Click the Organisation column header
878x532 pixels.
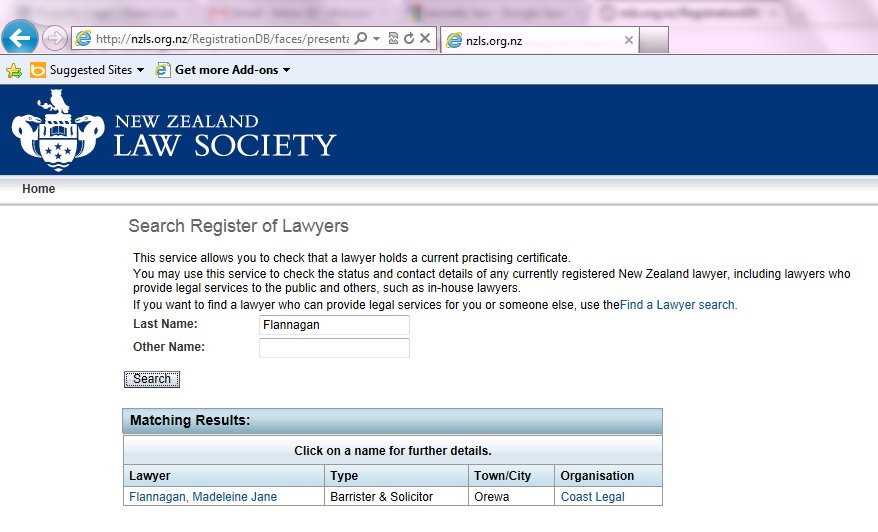(608, 475)
